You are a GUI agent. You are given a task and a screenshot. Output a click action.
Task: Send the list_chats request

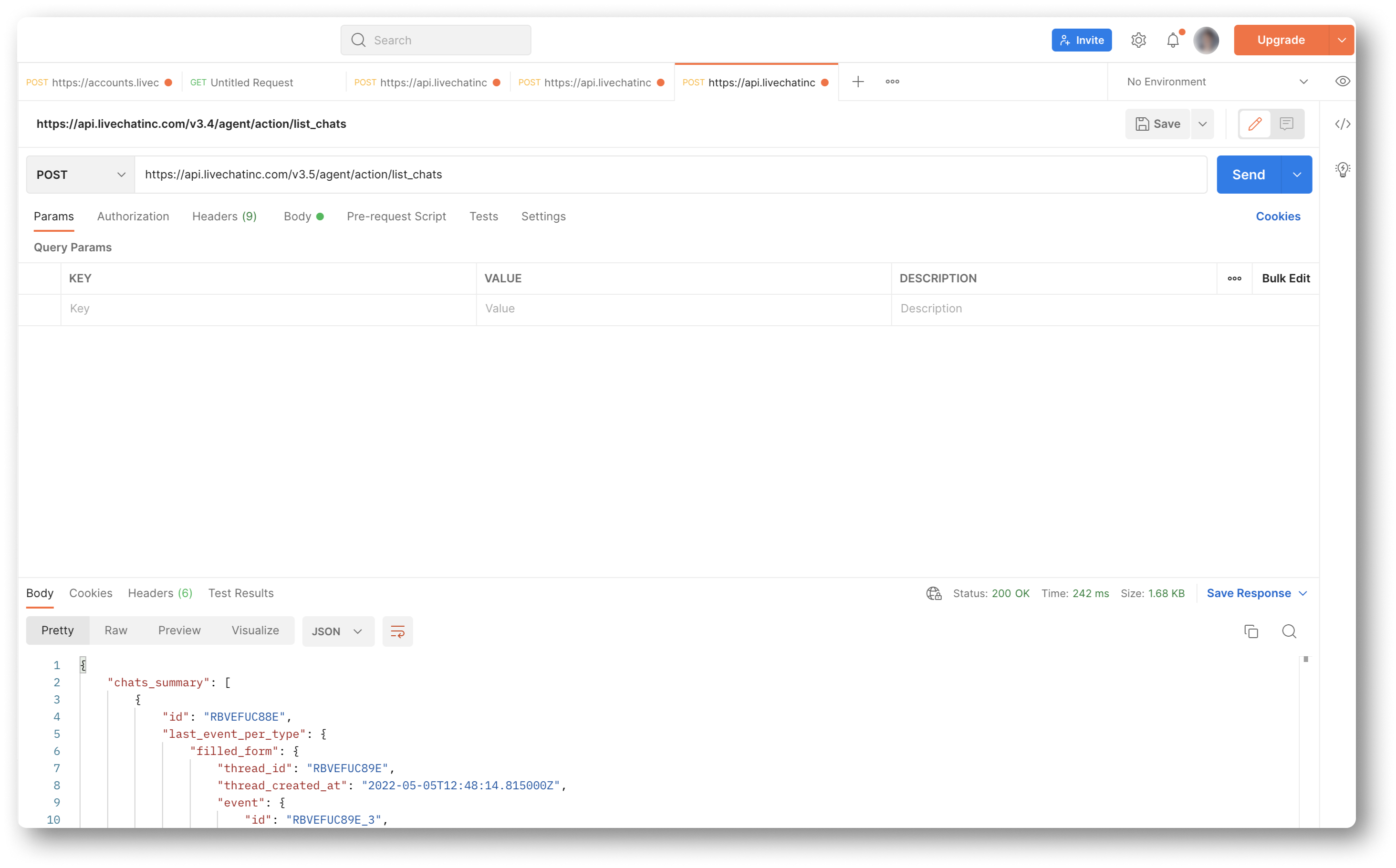1249,174
